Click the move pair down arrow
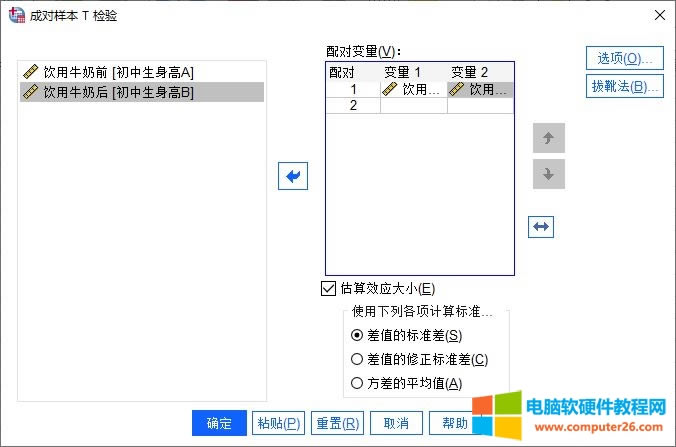This screenshot has width=676, height=447. click(549, 174)
